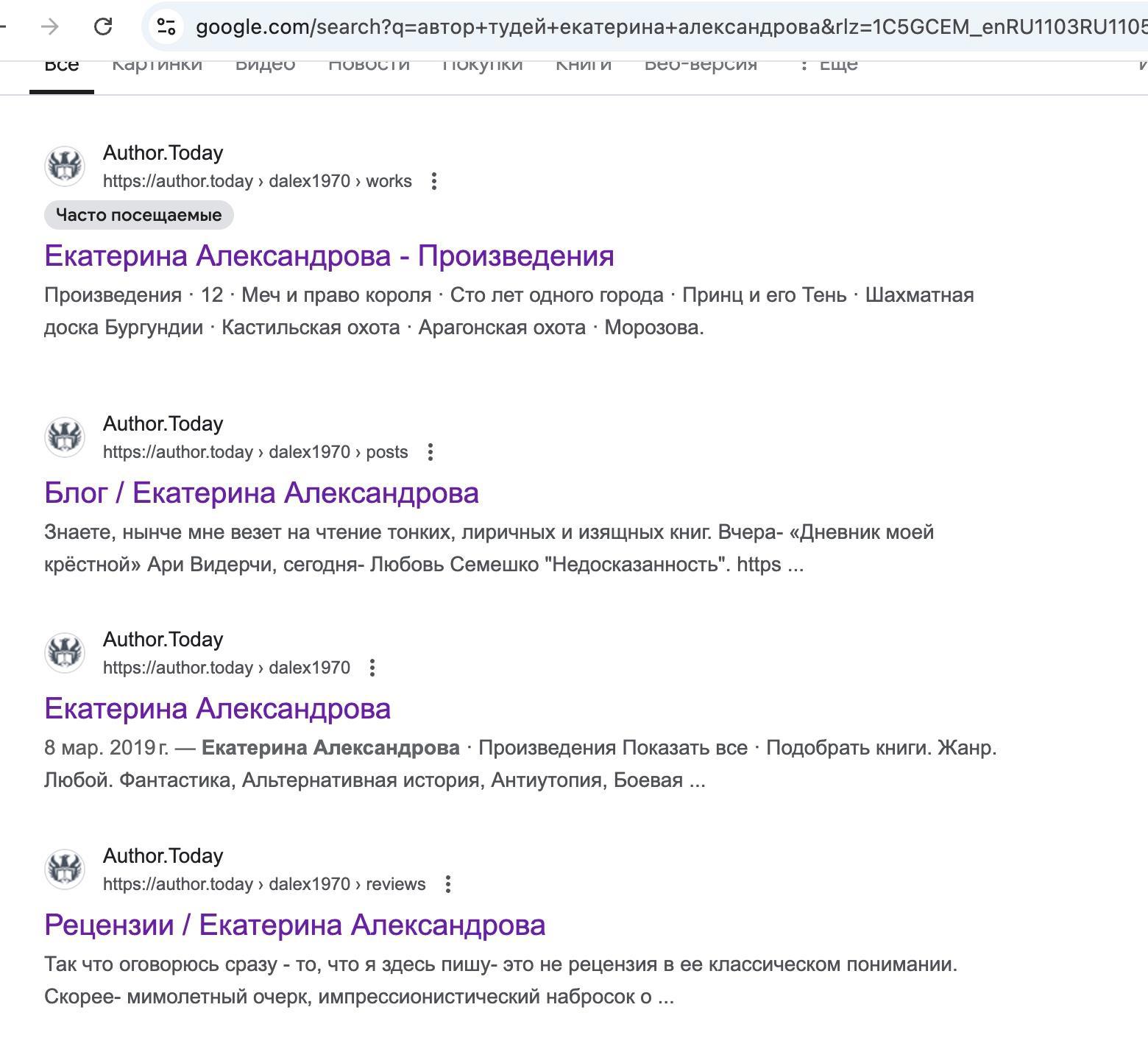The image size is (1148, 1038).
Task: Click Author.Today favicon of the works result
Action: click(65, 166)
